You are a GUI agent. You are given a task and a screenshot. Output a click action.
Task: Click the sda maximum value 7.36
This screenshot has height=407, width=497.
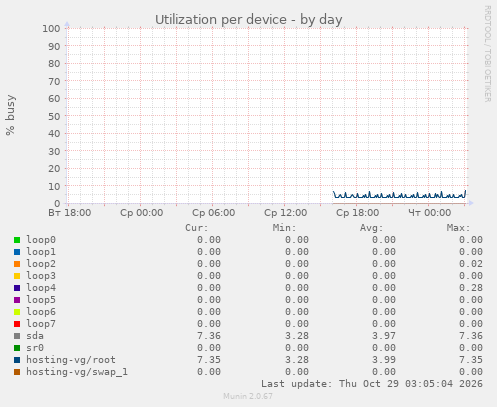(x=471, y=336)
